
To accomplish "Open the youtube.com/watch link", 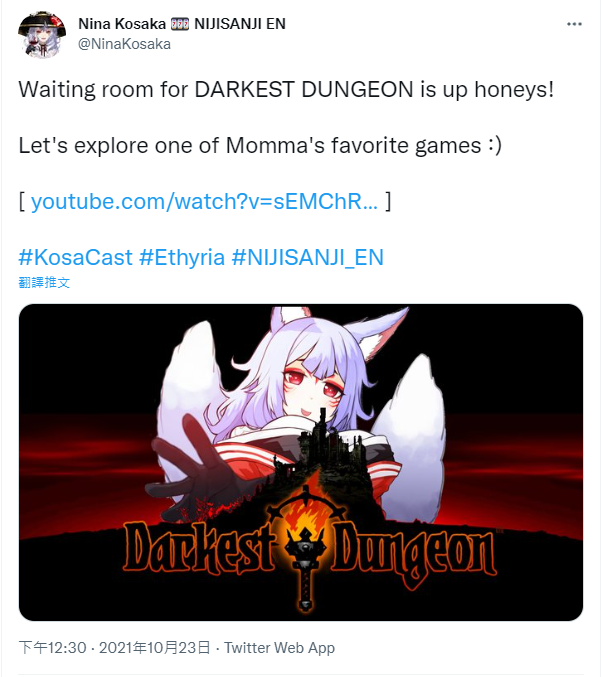I will point(205,202).
